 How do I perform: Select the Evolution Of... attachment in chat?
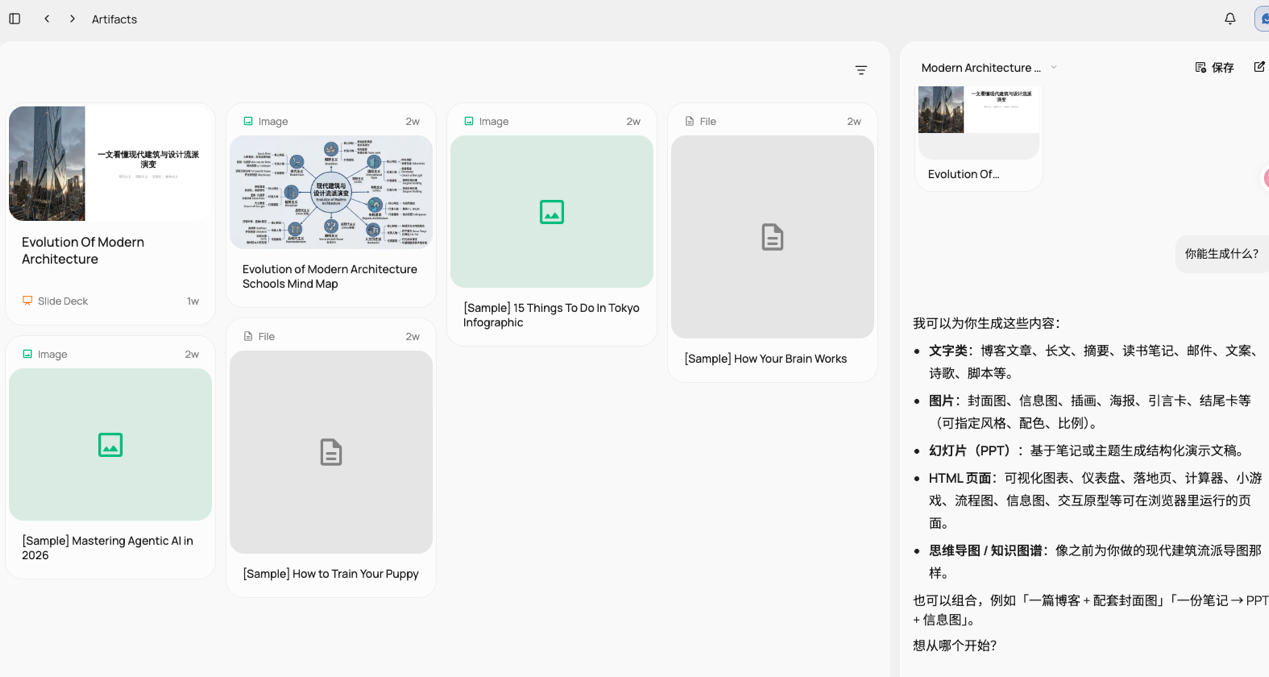979,135
